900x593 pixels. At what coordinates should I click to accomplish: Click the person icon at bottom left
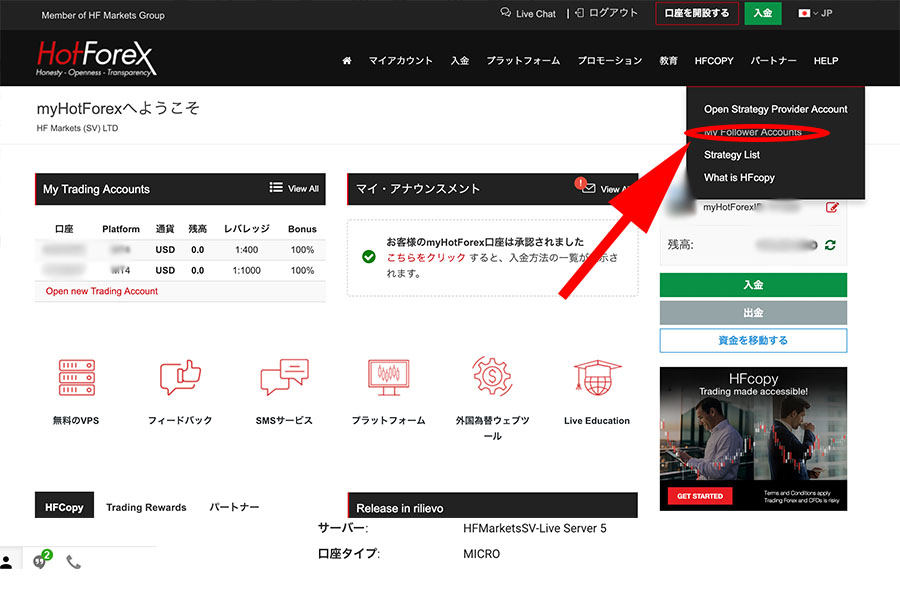coord(6,562)
